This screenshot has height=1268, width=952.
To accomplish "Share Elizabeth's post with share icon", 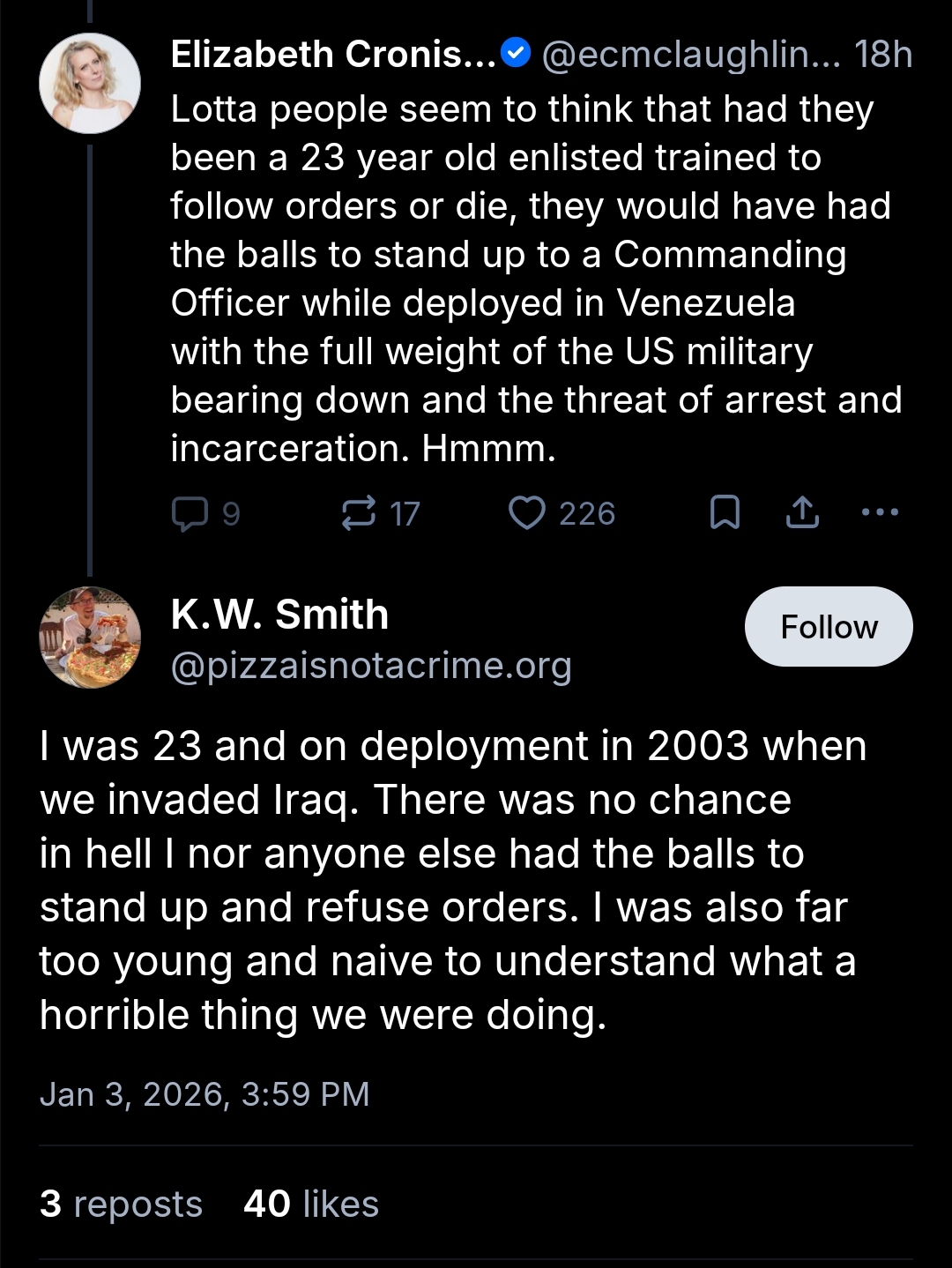I will pyautogui.click(x=802, y=513).
